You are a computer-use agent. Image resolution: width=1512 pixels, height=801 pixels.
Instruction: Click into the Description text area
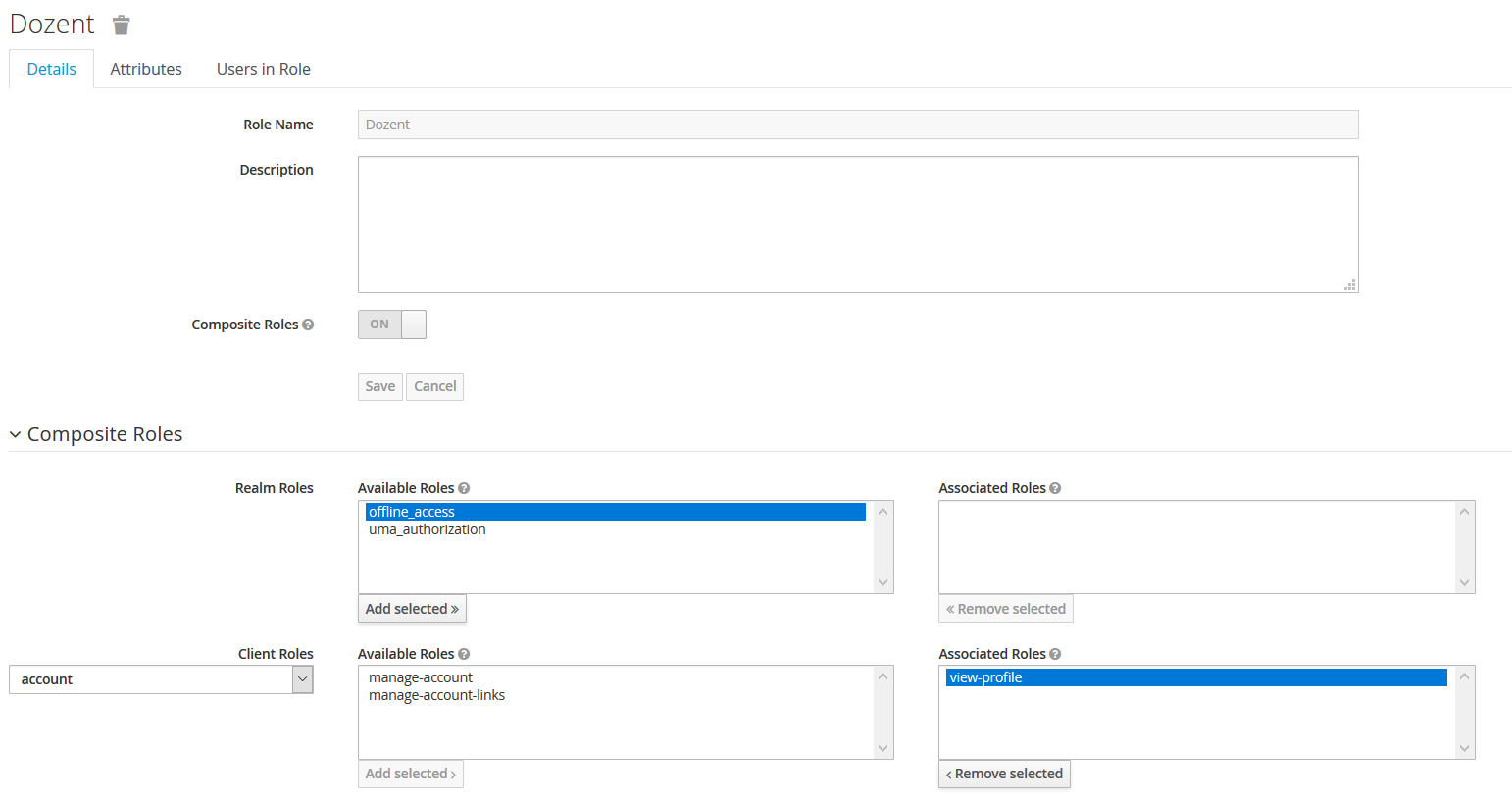(x=858, y=225)
